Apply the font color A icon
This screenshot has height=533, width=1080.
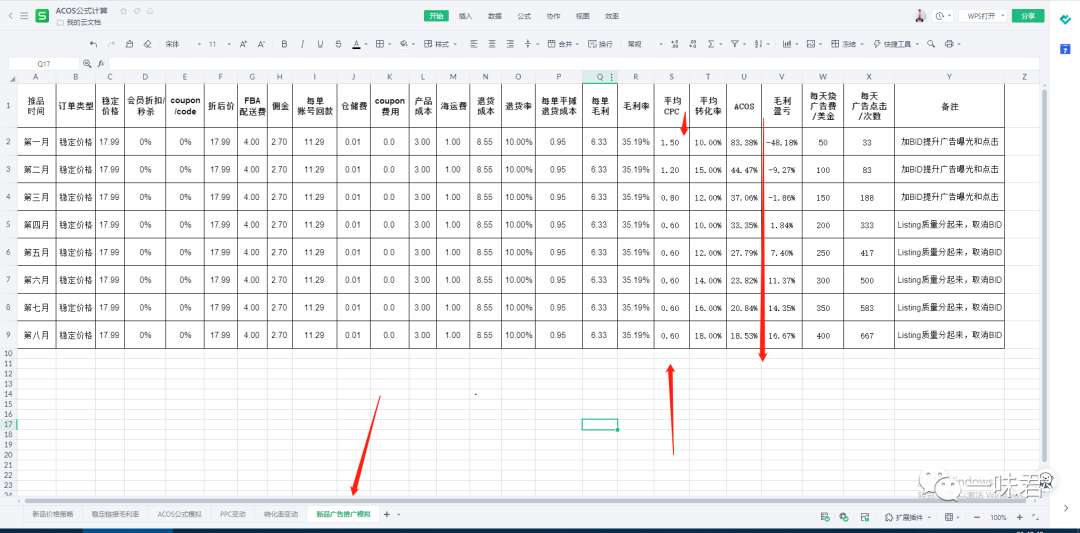(356, 44)
